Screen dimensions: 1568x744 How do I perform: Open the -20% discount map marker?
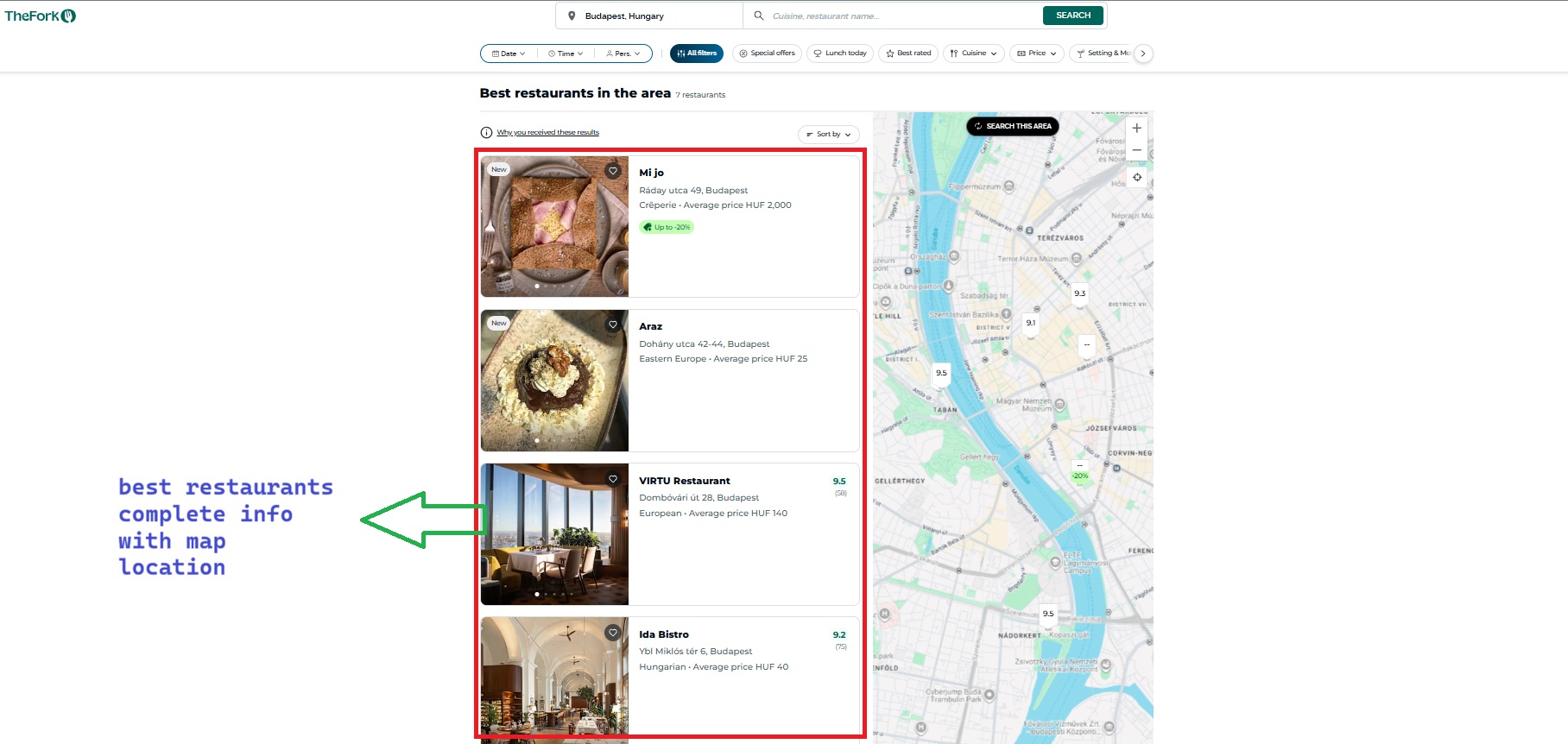(1080, 471)
